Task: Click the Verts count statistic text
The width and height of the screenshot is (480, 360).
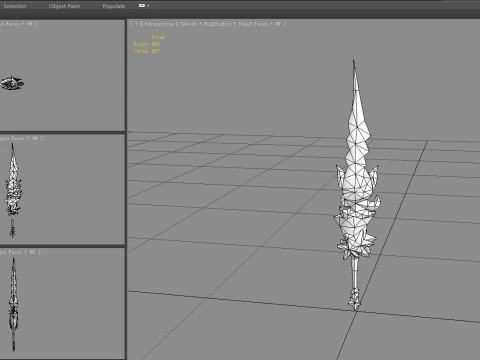Action: [147, 51]
